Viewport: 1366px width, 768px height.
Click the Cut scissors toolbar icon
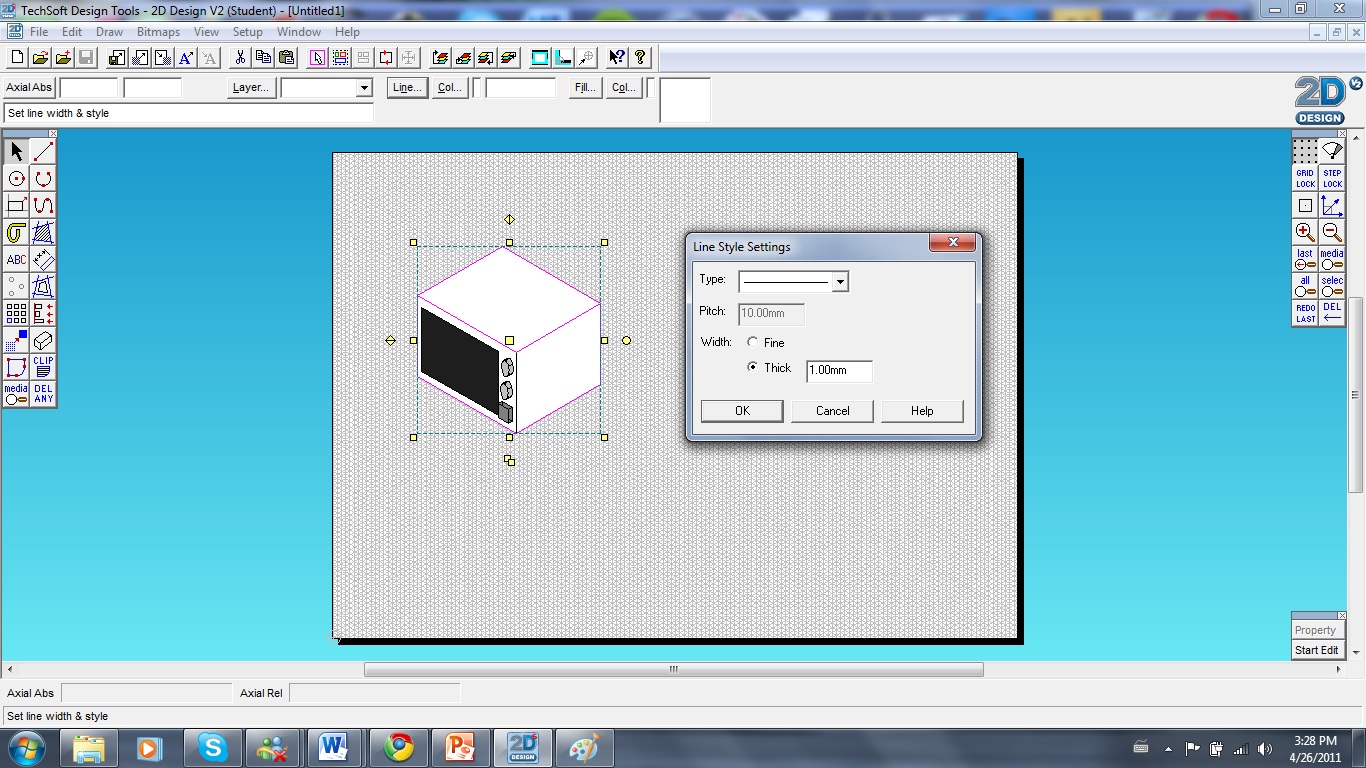[x=240, y=57]
